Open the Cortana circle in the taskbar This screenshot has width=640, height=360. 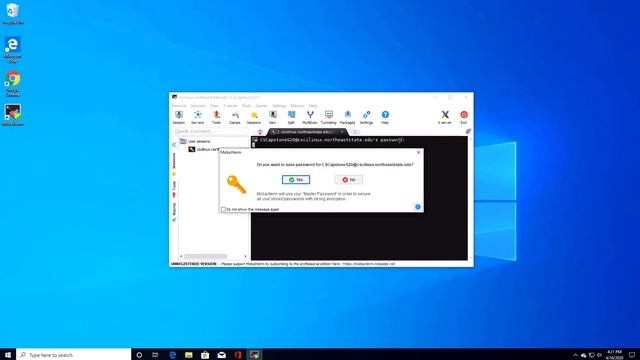139,355
